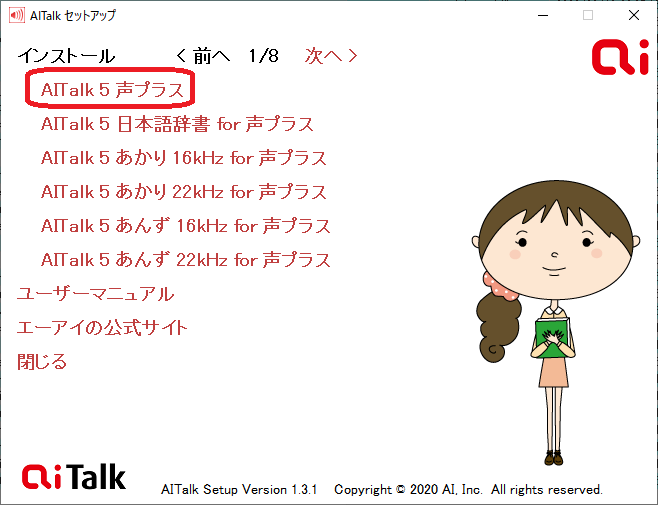Install AITalk 5 声プラス
The image size is (658, 505).
click(112, 89)
